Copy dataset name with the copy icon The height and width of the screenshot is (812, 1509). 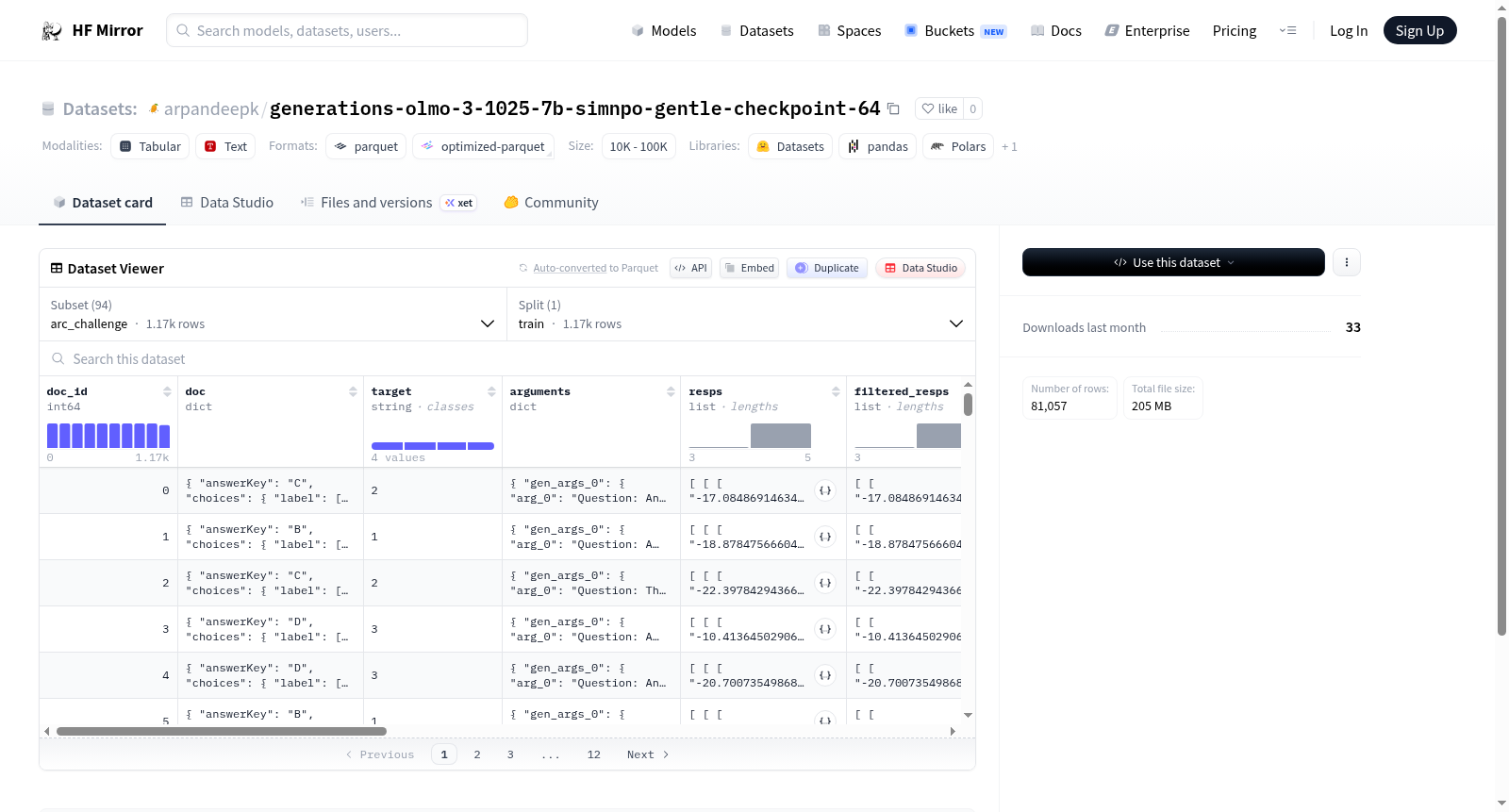[x=893, y=108]
